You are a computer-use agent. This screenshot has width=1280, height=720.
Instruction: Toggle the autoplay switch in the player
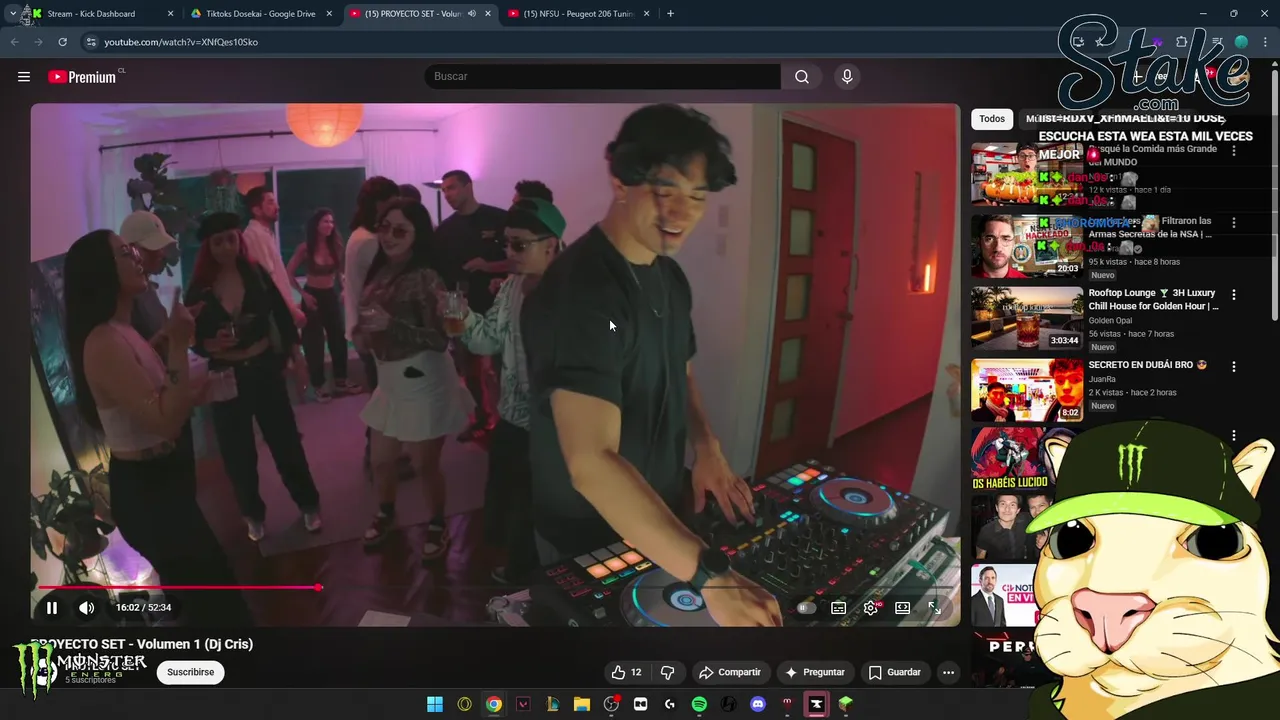click(x=805, y=608)
